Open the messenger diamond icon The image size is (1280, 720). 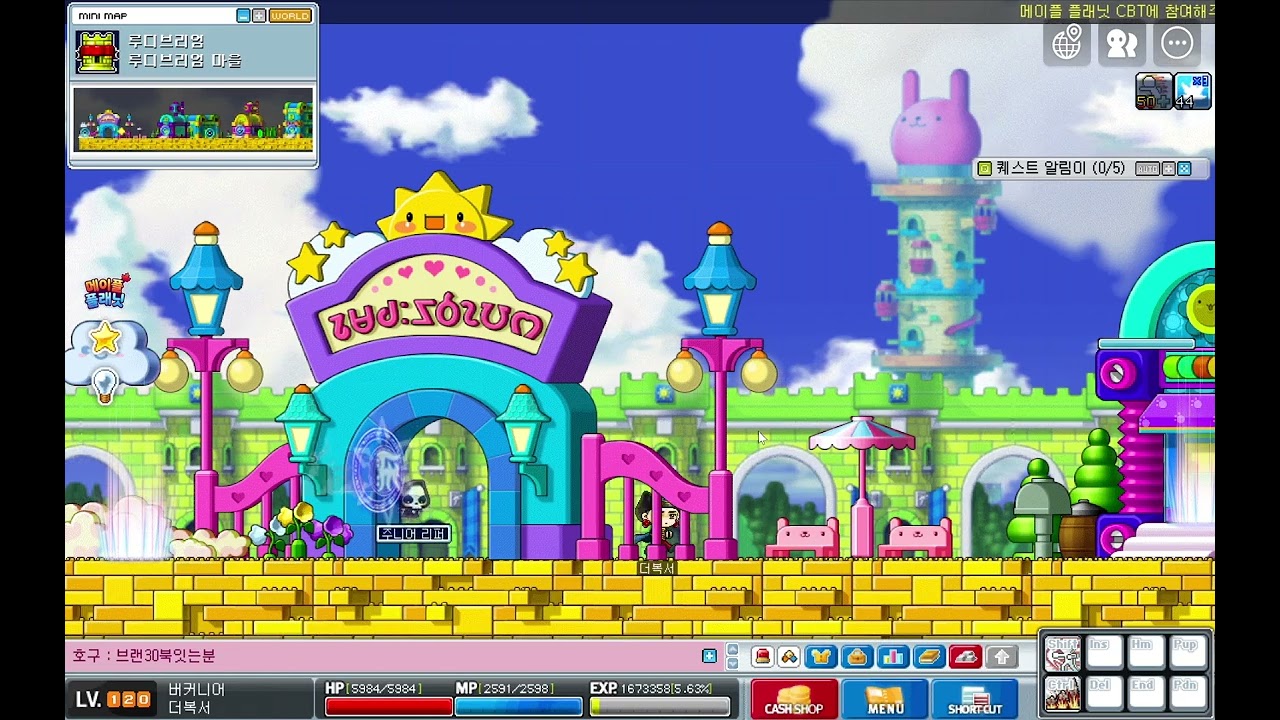(789, 657)
